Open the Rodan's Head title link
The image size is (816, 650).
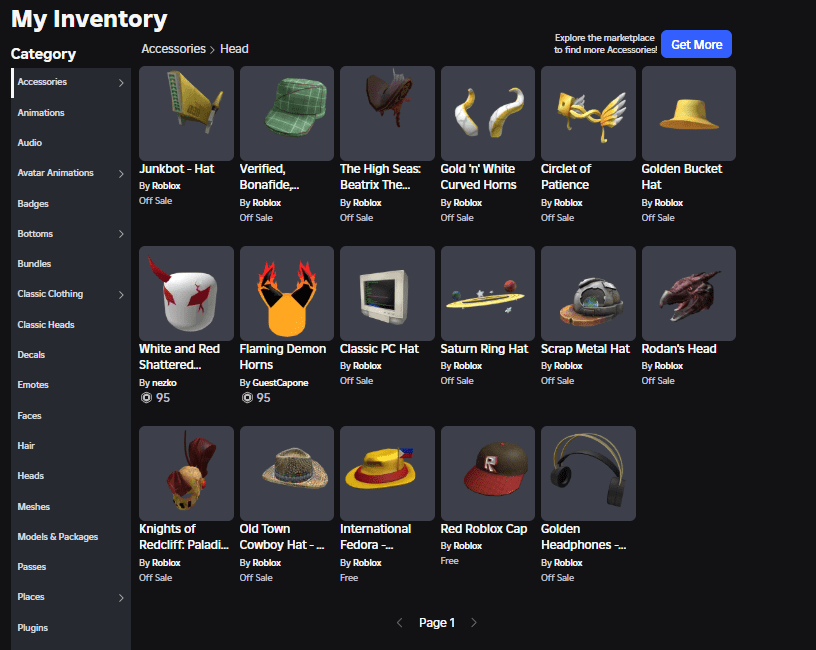point(679,349)
